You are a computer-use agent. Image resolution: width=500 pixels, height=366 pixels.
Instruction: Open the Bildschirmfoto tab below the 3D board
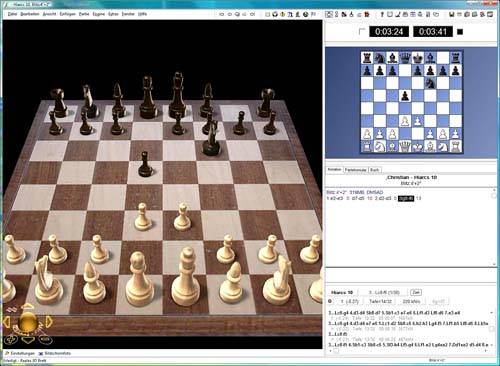click(x=55, y=353)
